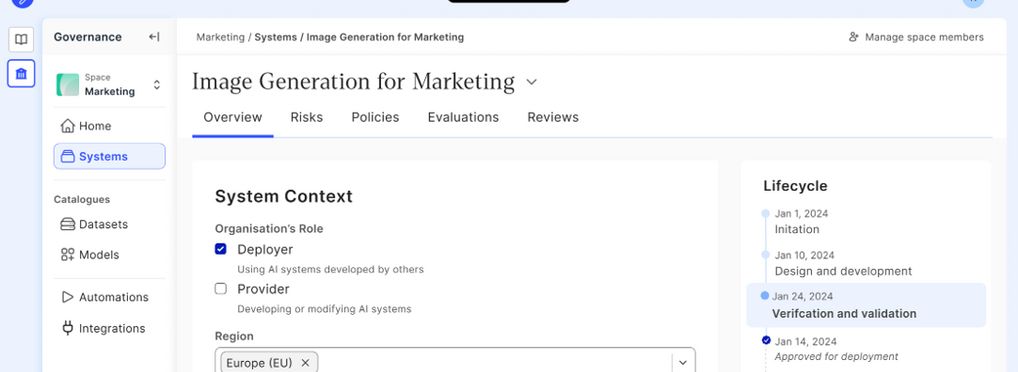Check the Provider checkbox
Viewport: 1018px width, 372px height.
click(221, 289)
